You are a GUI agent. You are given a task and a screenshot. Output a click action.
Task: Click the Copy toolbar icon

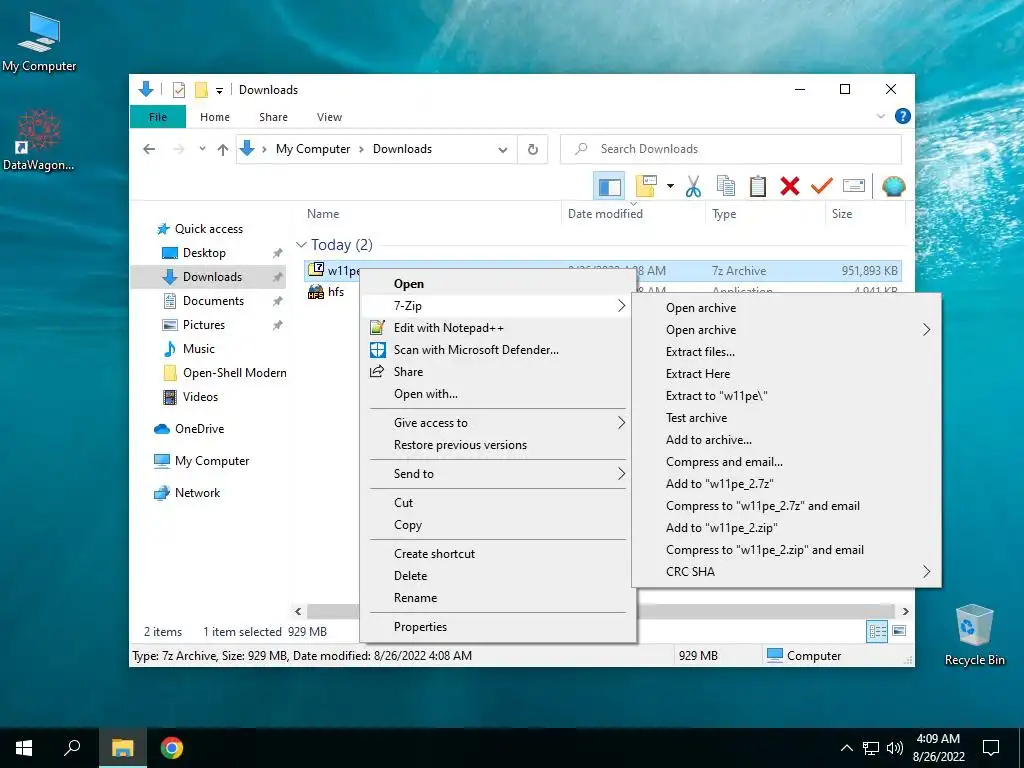tap(726, 186)
